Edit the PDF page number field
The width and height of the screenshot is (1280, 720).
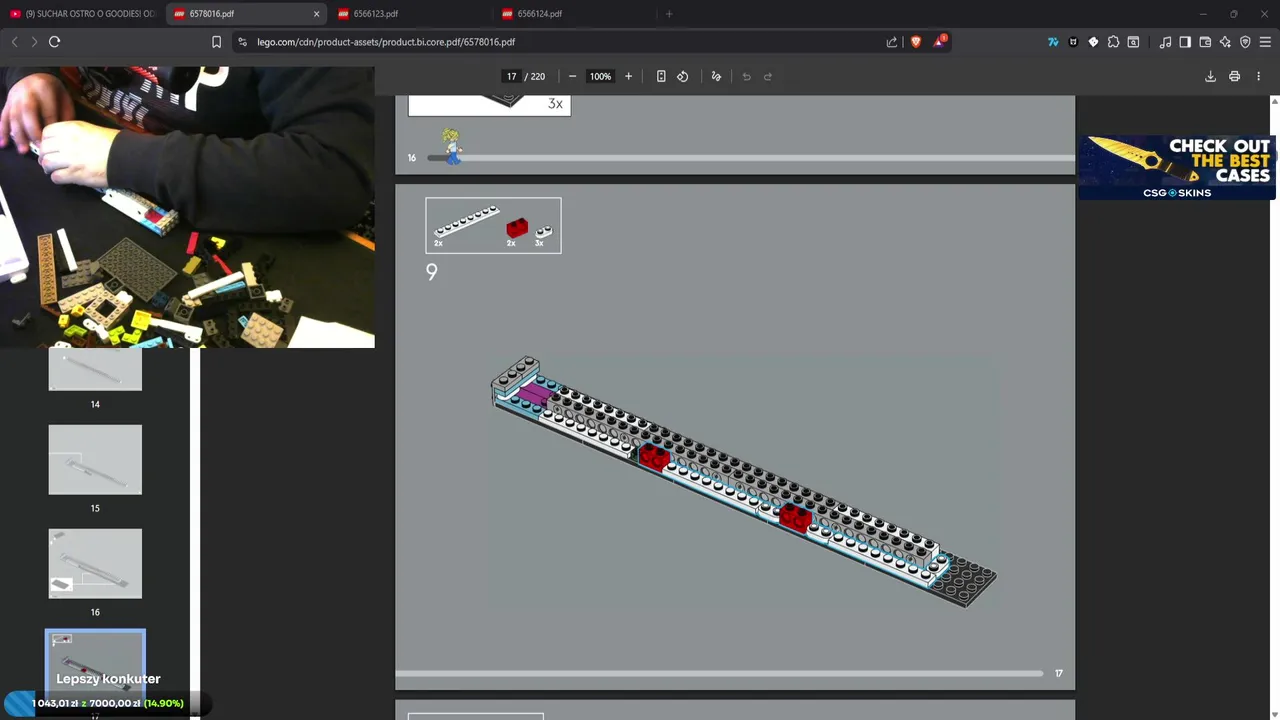pos(511,76)
